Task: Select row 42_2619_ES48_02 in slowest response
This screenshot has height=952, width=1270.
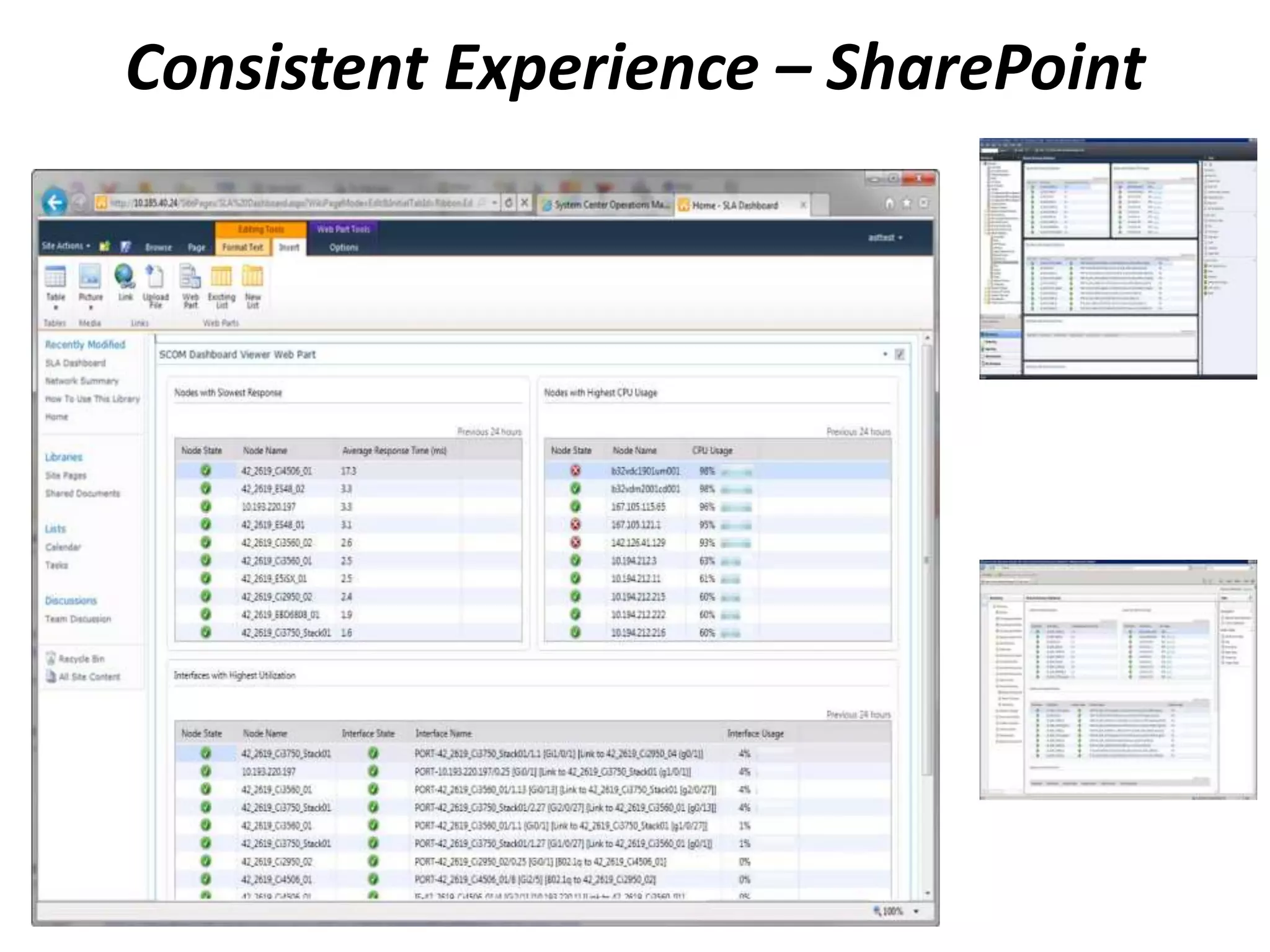Action: pos(348,489)
